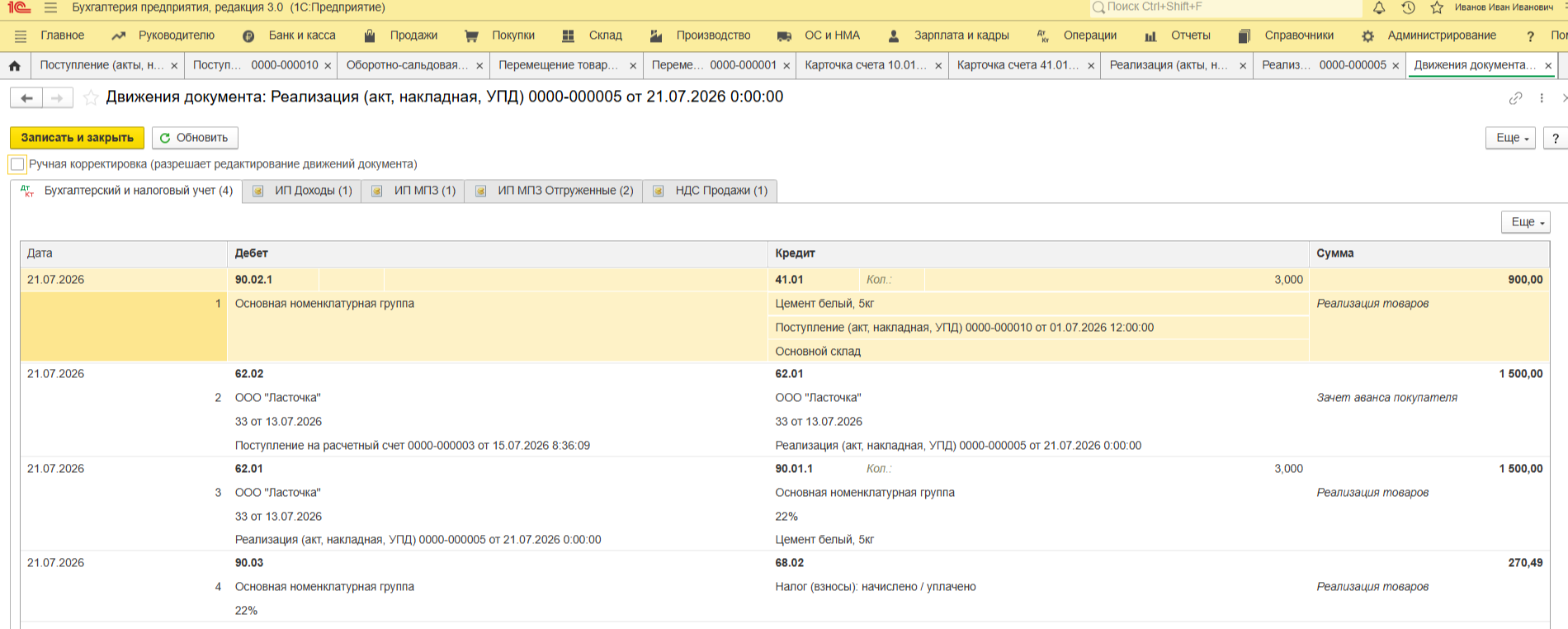Image resolution: width=1568 pixels, height=629 pixels.
Task: Open the 1C main hamburger menu
Action: click(x=50, y=7)
